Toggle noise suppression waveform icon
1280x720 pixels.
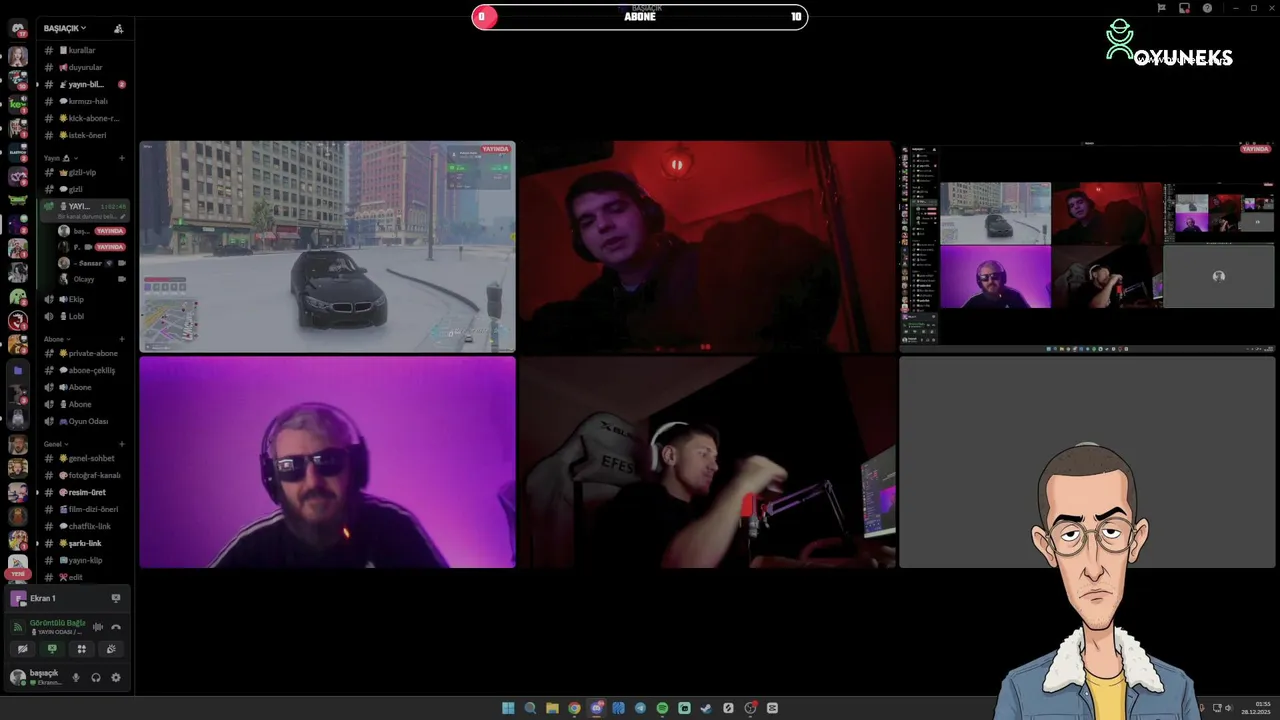coord(98,627)
